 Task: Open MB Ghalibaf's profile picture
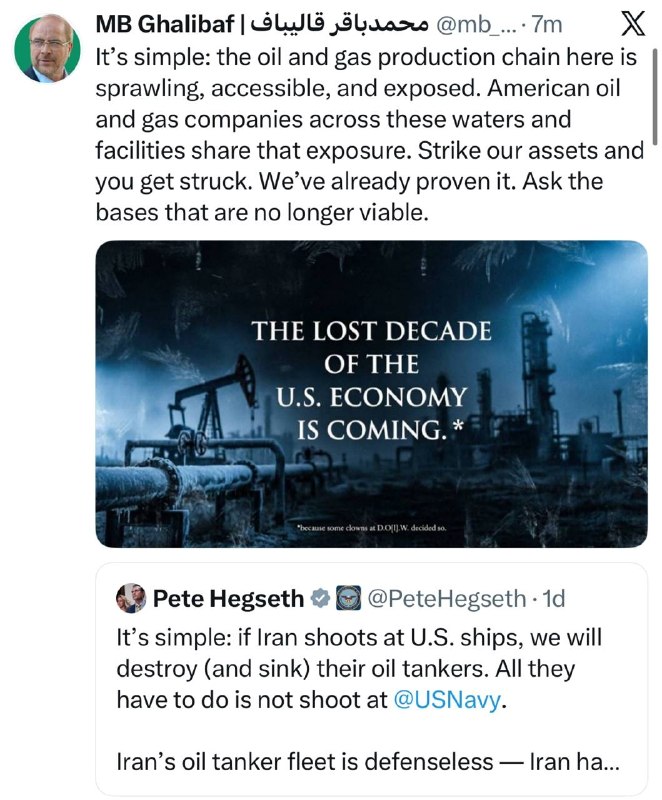[x=47, y=49]
